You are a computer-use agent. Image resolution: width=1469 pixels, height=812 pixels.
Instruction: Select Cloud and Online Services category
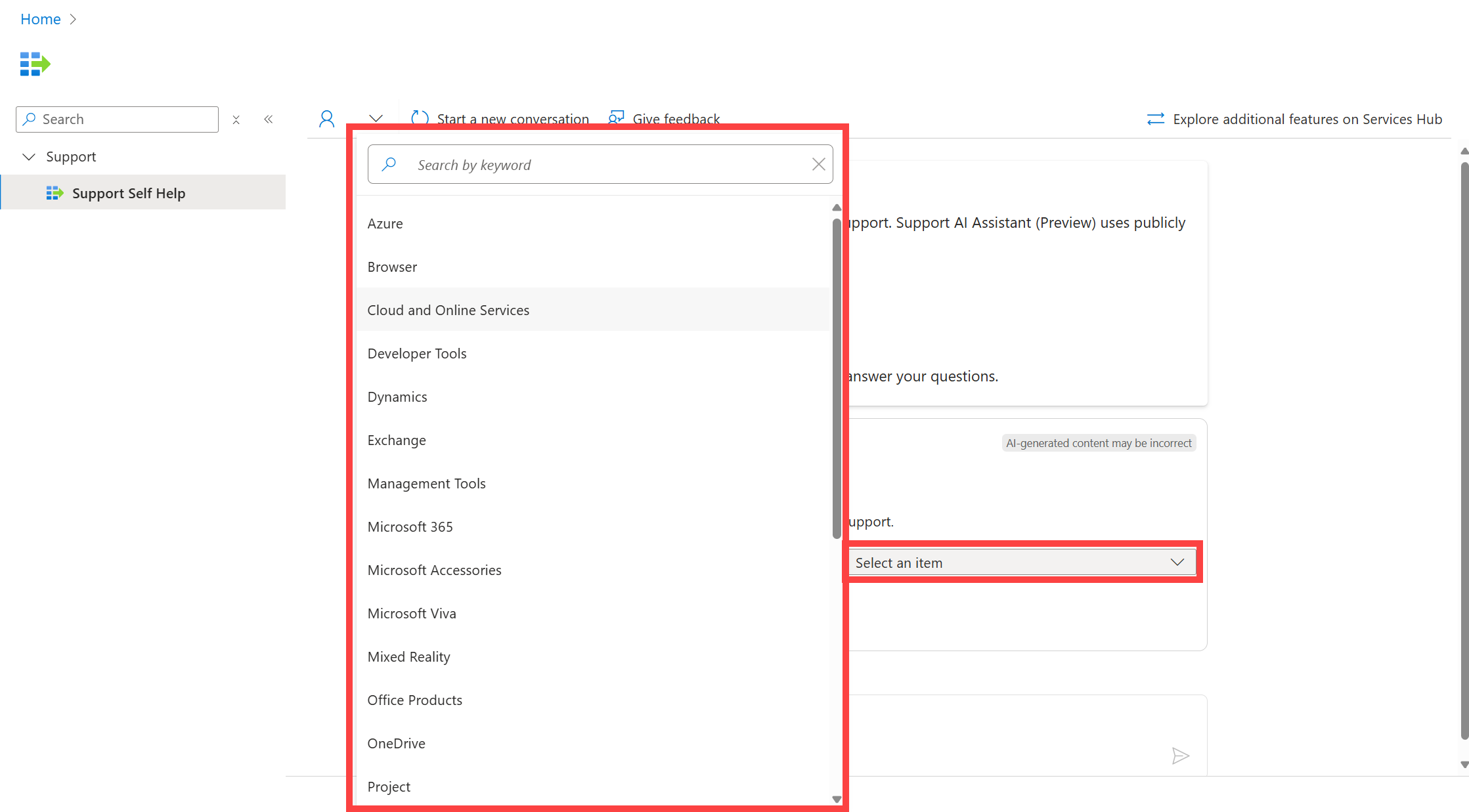(x=448, y=309)
